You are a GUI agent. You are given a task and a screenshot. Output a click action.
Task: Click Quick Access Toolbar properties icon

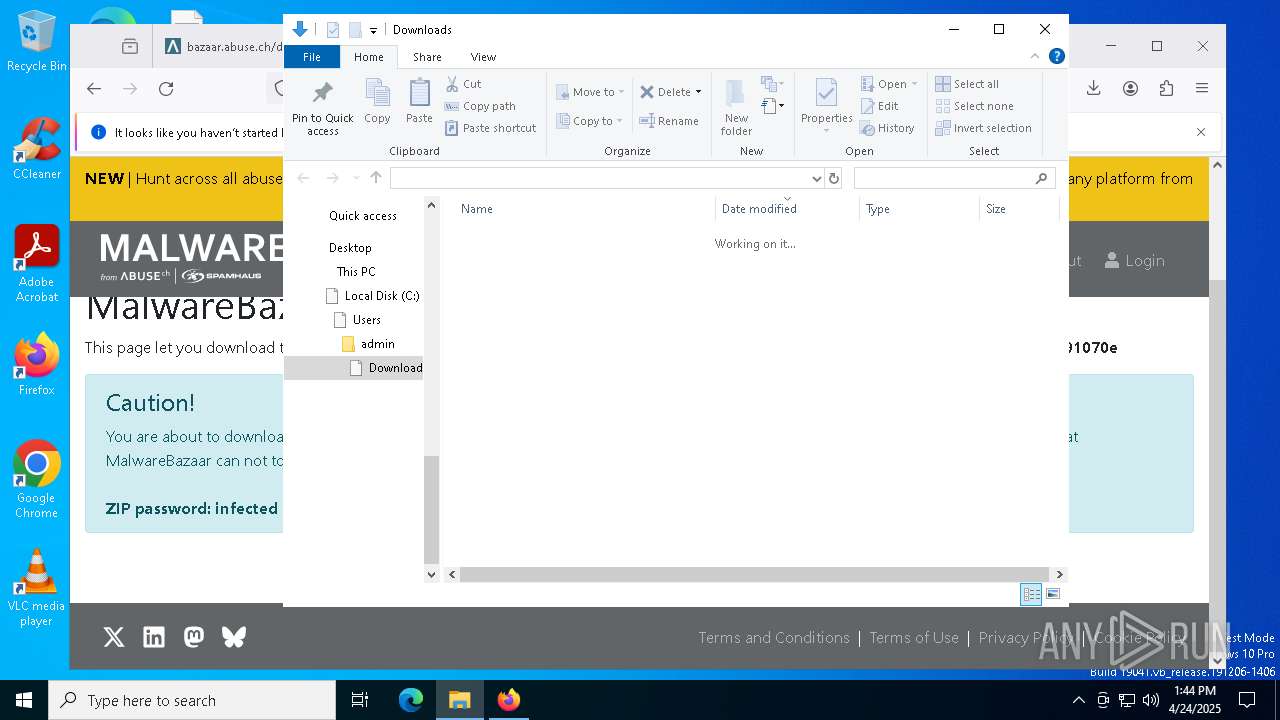pos(333,30)
